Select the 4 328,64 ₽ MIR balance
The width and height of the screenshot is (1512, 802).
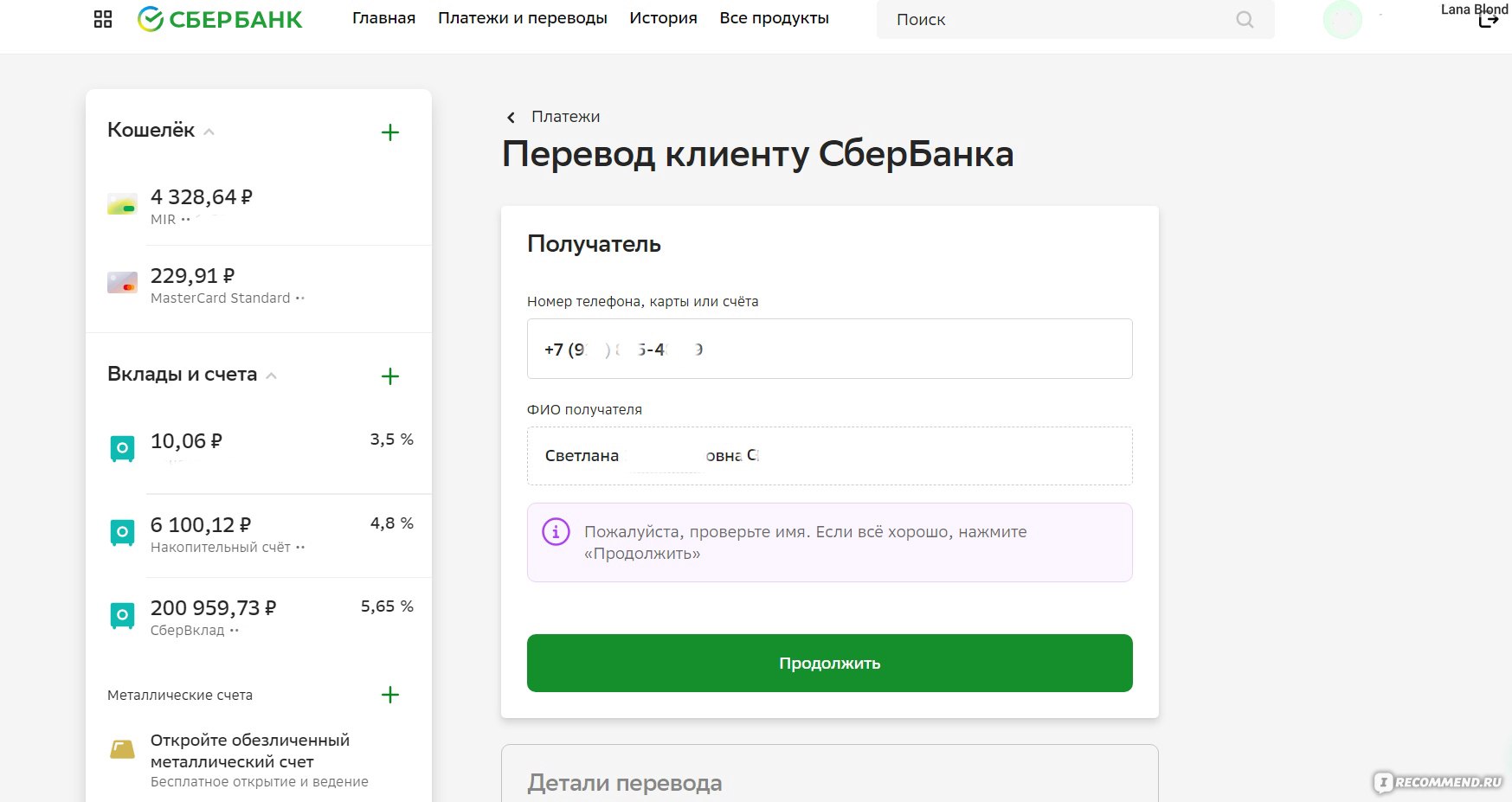coord(201,197)
